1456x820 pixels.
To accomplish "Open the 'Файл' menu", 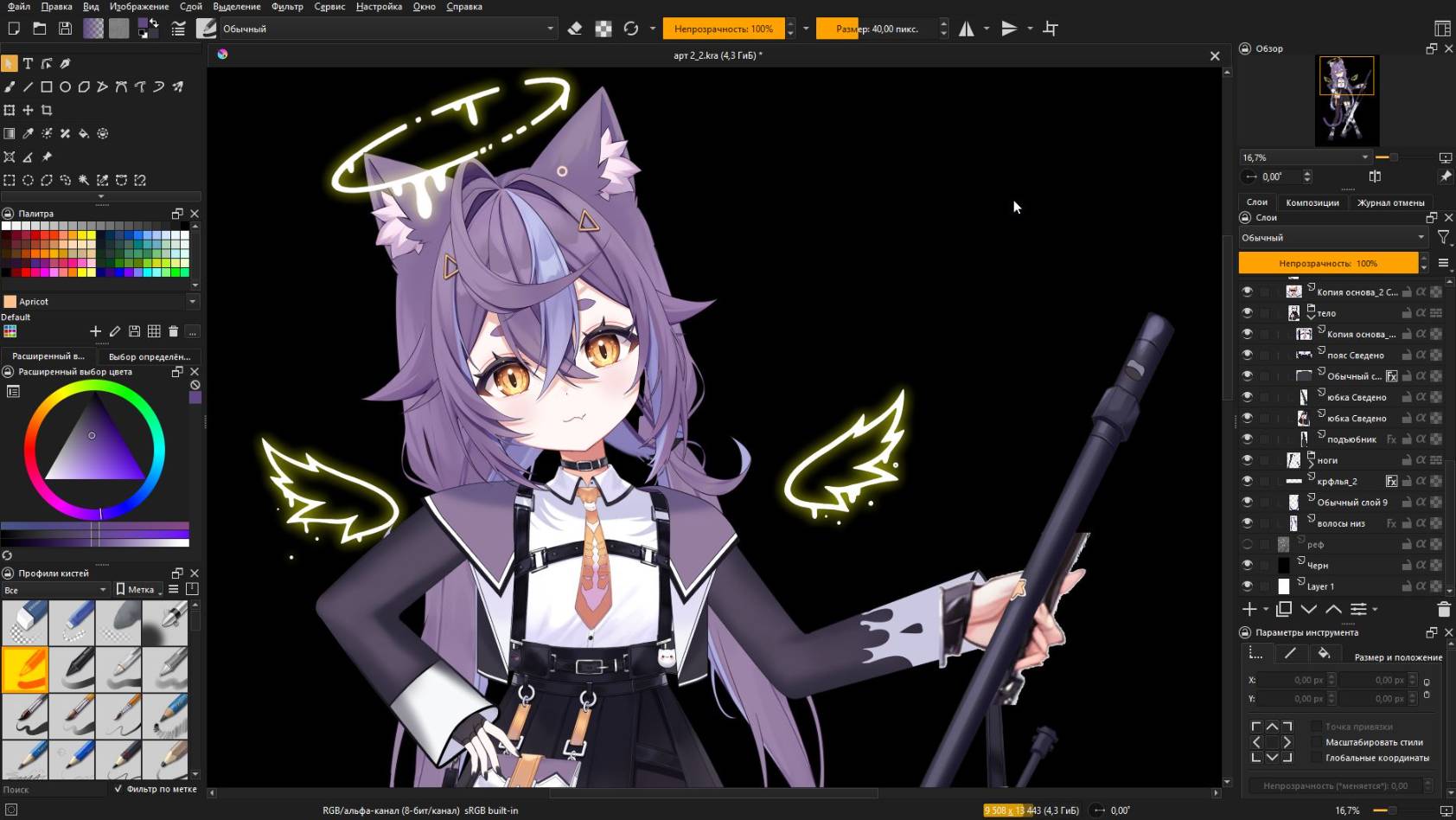I will (x=19, y=6).
